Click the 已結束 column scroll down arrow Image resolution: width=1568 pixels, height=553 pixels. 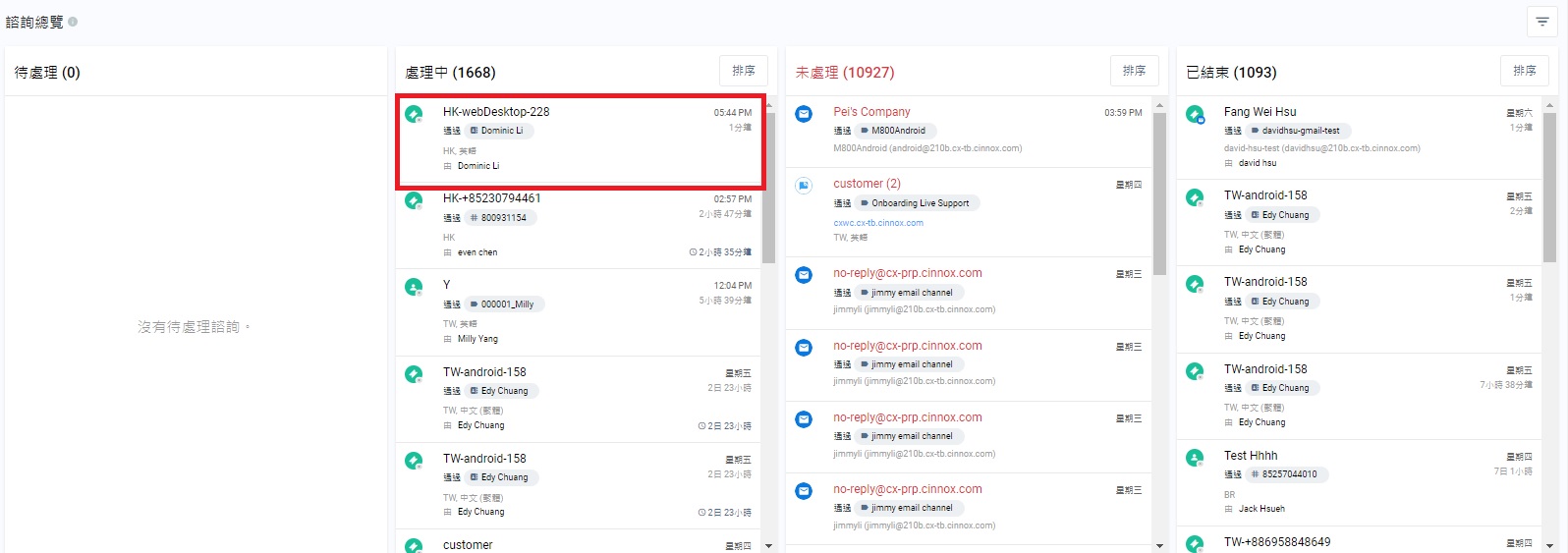click(1549, 545)
